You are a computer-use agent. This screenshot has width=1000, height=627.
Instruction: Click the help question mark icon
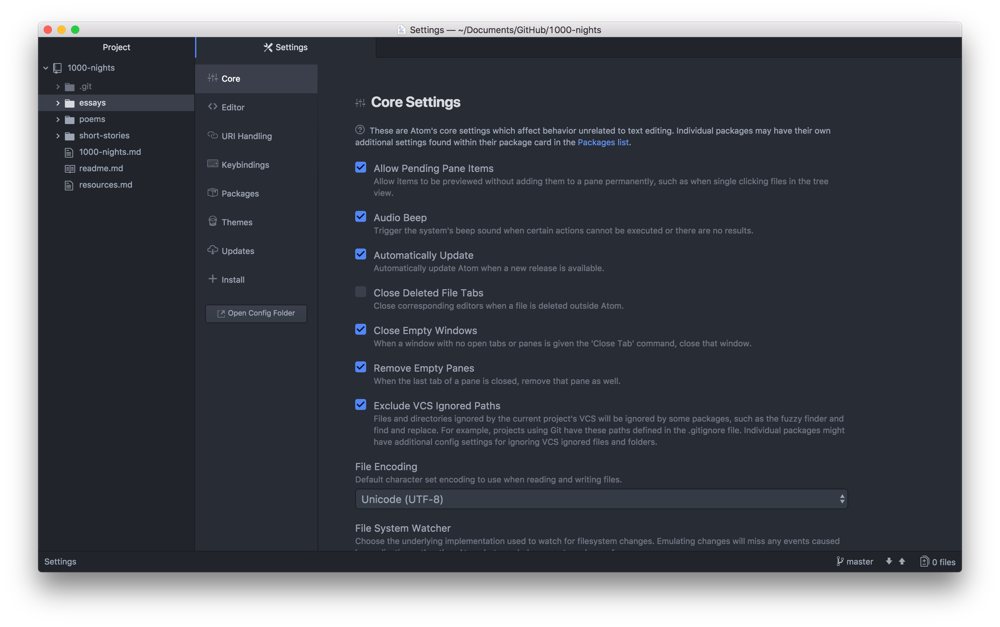[x=360, y=129]
